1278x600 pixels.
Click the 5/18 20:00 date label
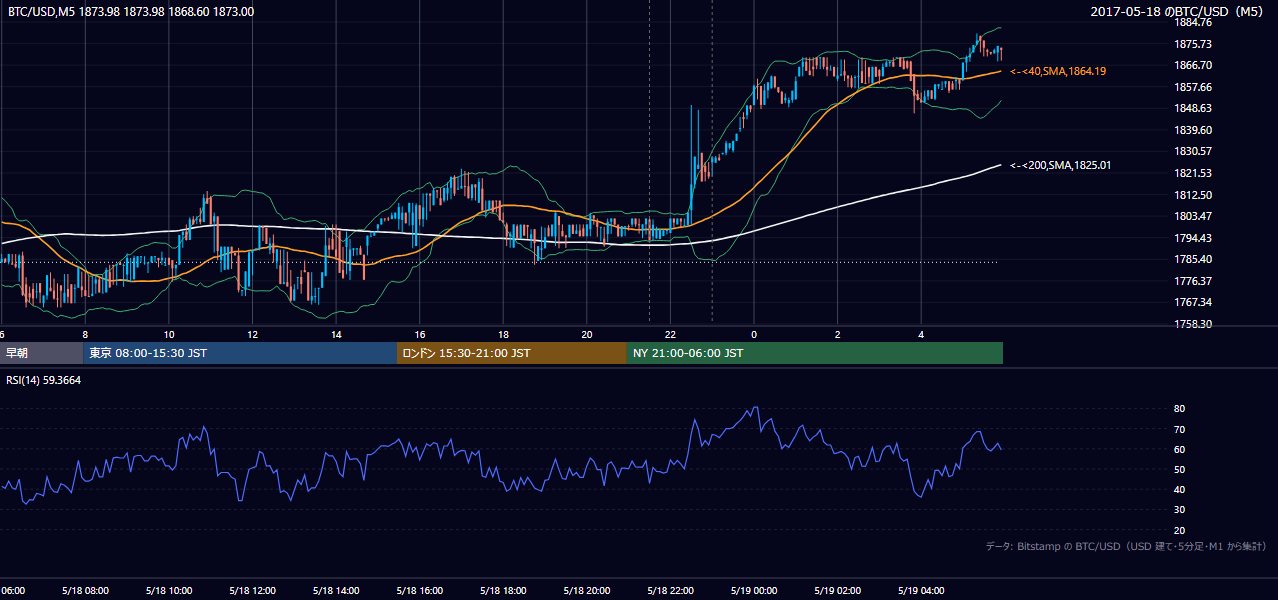(587, 591)
